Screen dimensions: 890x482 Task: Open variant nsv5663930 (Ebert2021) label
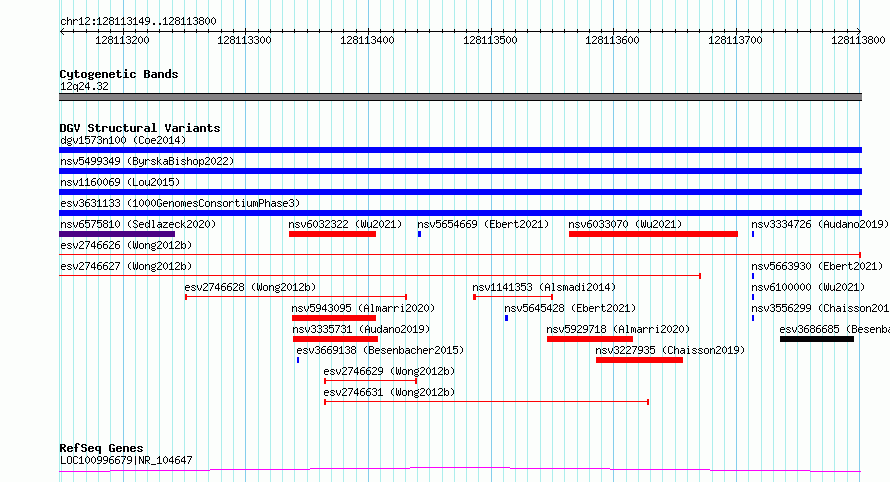[817, 266]
